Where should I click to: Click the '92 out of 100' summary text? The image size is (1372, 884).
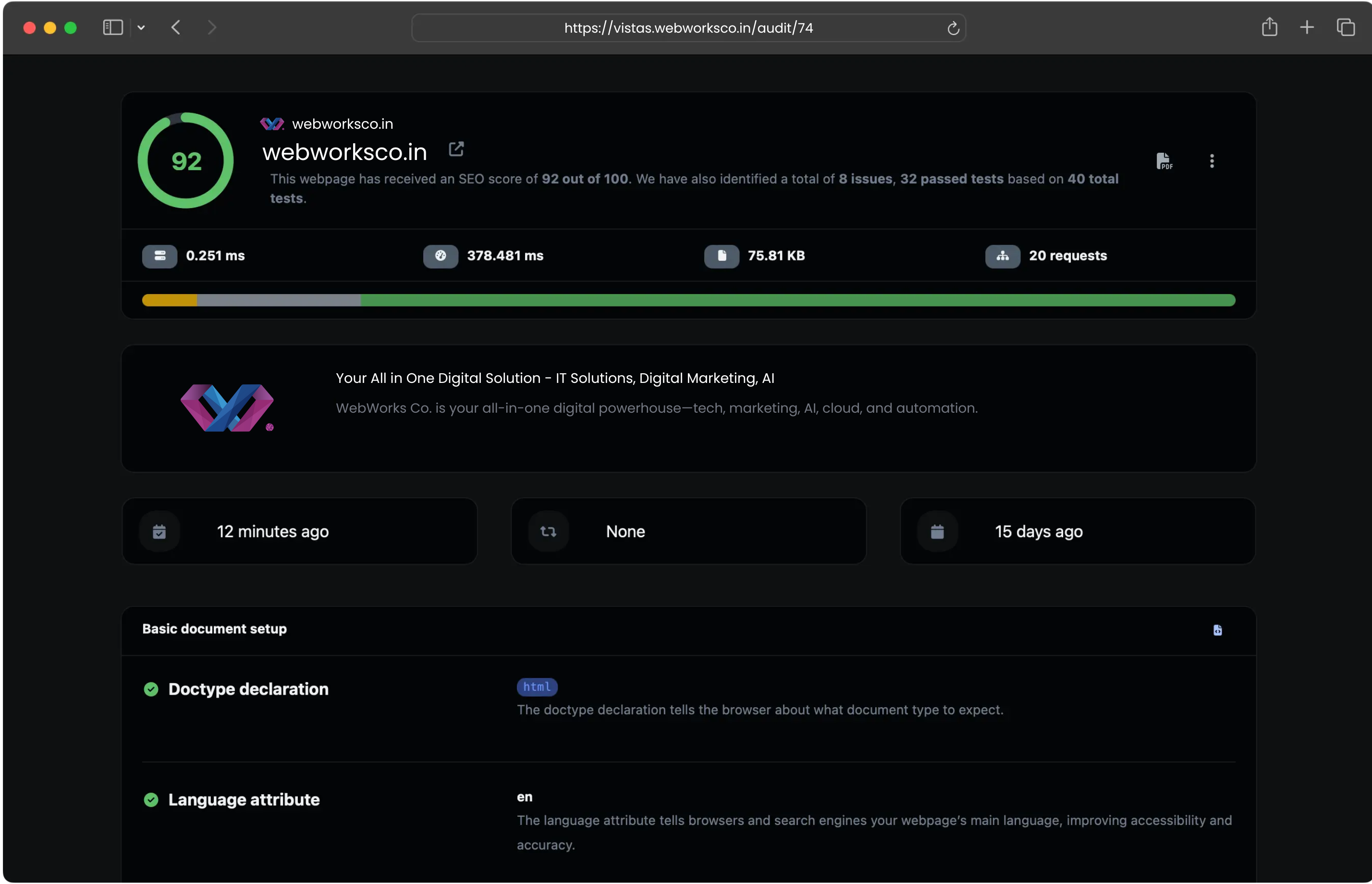[x=584, y=179]
